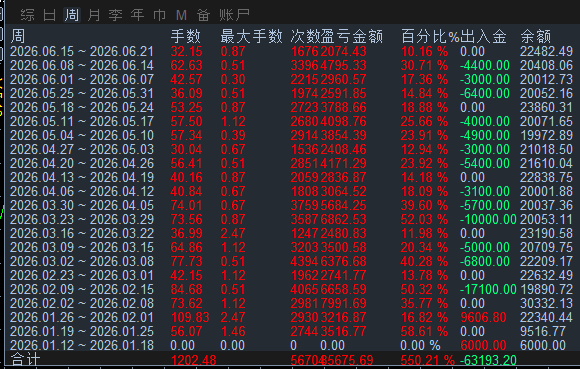Select week row 2026.03.09 ~ 2026.03.15
580x369 pixels.
(x=291, y=247)
